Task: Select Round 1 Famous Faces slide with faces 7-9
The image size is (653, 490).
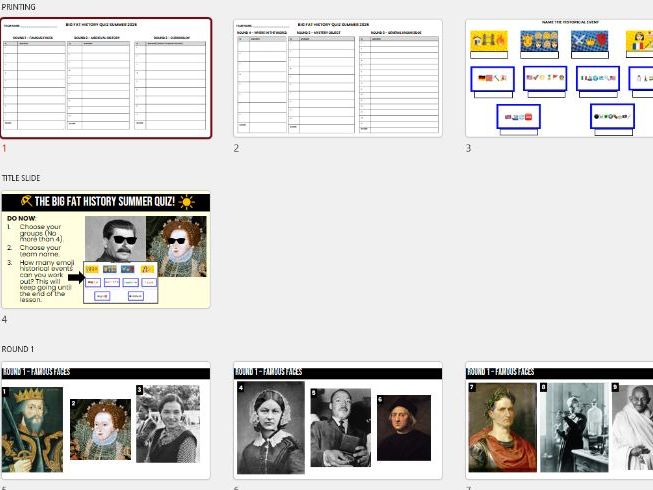Action: coord(559,420)
